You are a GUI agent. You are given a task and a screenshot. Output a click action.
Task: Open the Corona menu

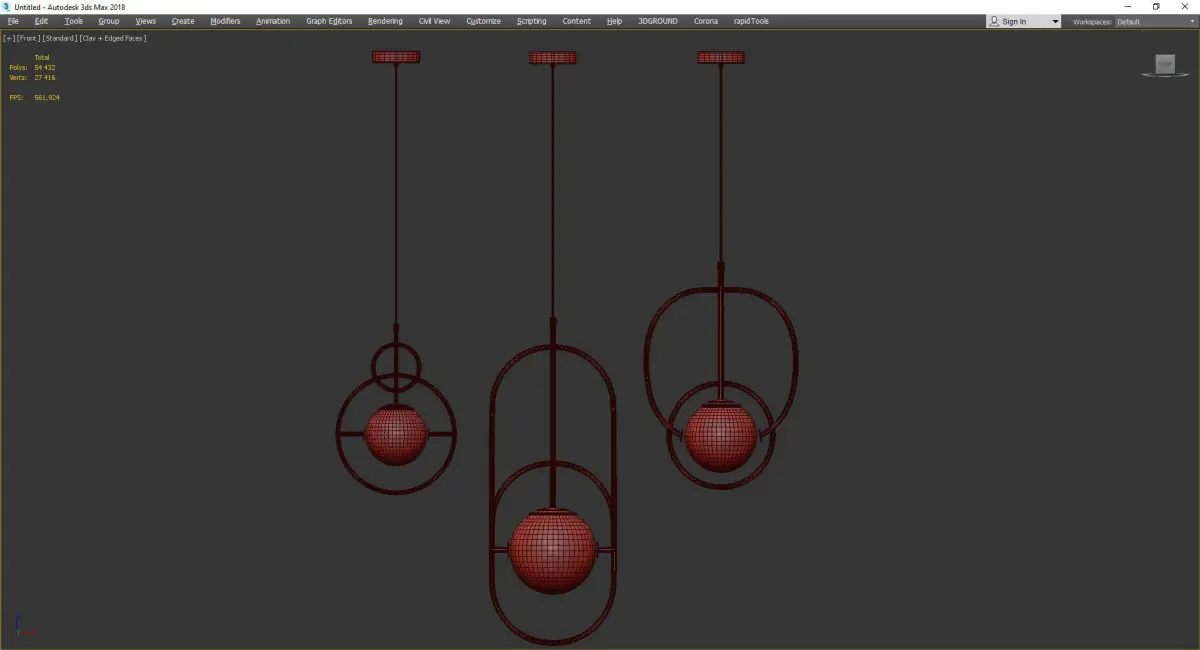coord(706,21)
